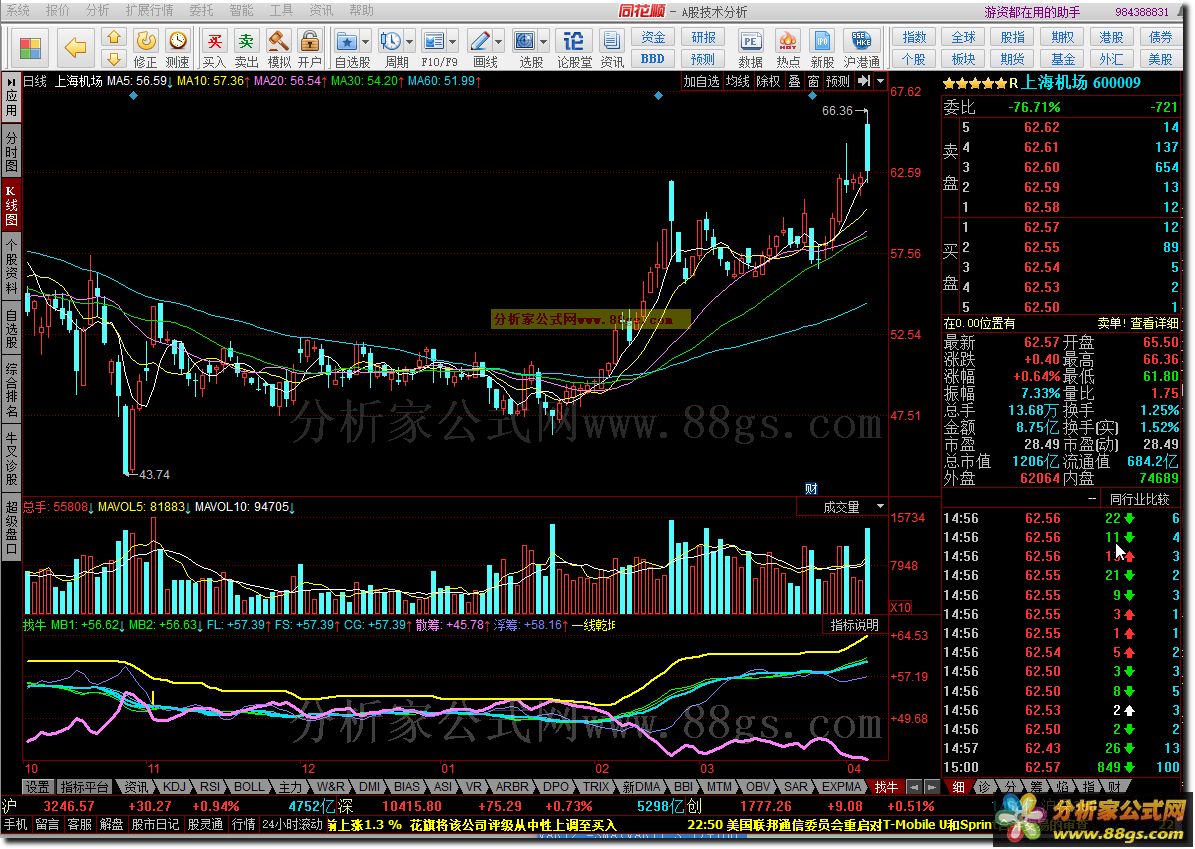Click the 研报 research report button
The image size is (1195, 849).
[703, 37]
